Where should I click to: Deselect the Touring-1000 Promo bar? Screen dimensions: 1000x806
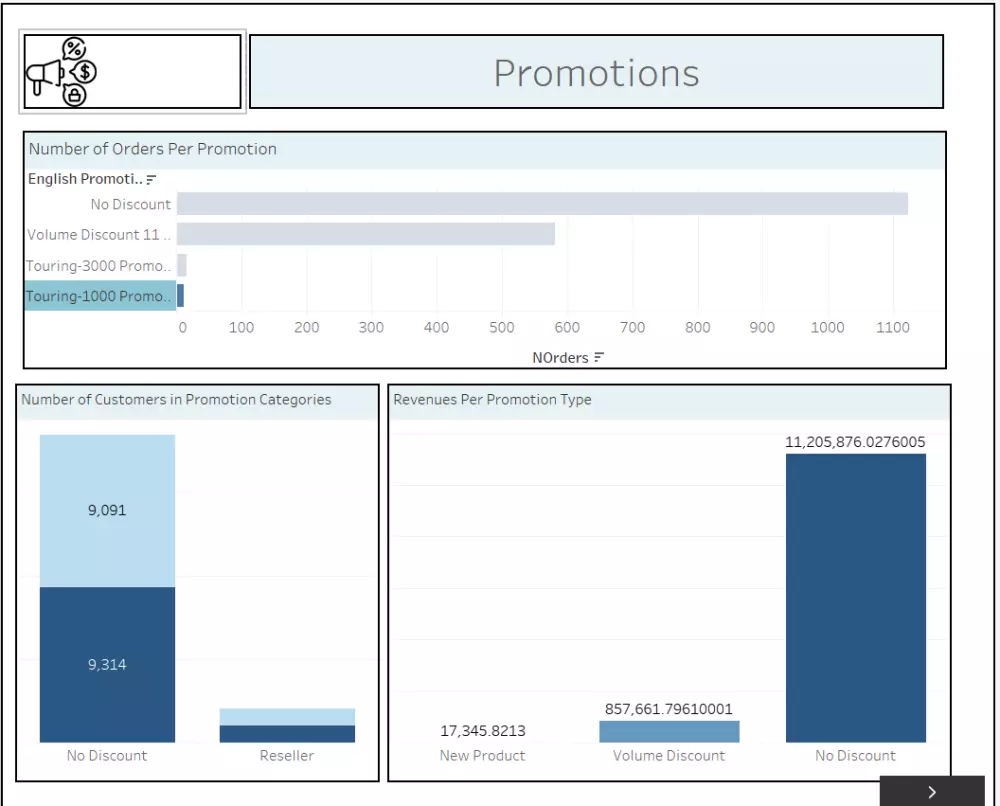[x=182, y=295]
